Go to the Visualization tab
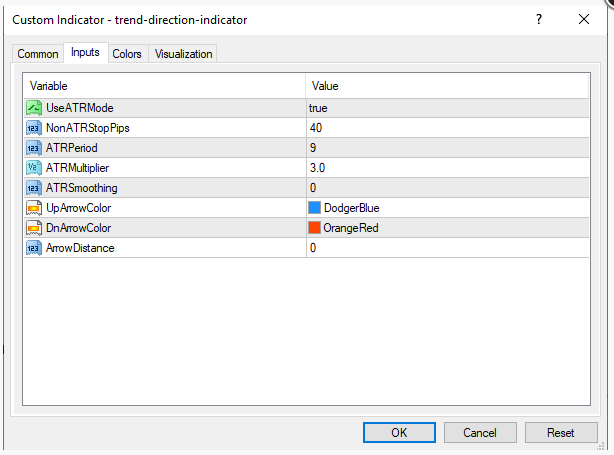Screen dimensions: 614x455 (183, 54)
